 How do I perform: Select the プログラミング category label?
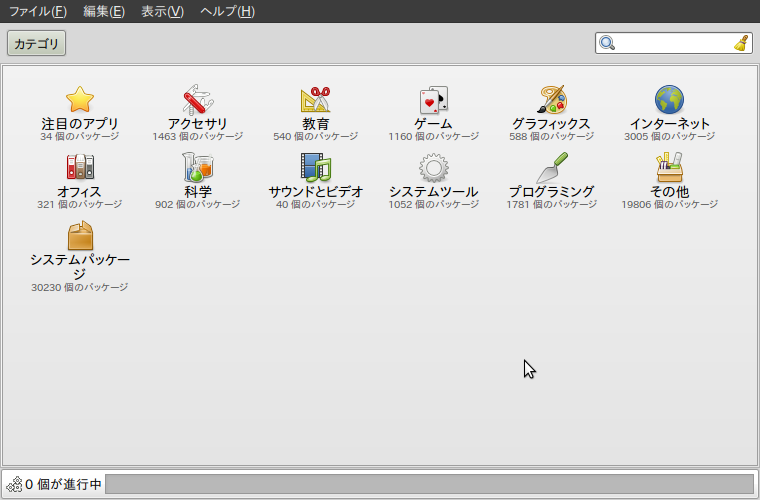click(x=552, y=192)
